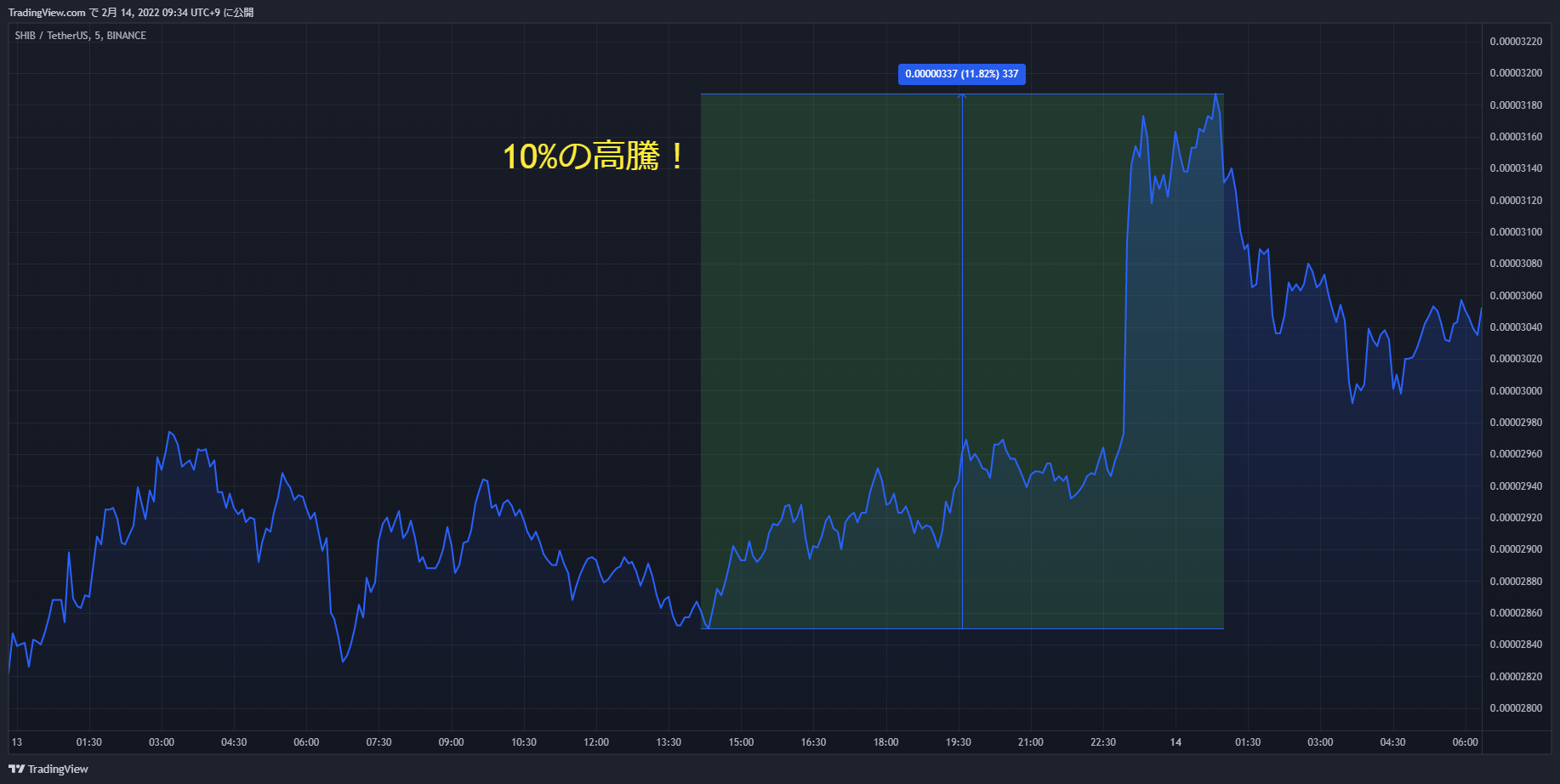
Task: Click the first 03:00 time axis label
Action: [162, 742]
